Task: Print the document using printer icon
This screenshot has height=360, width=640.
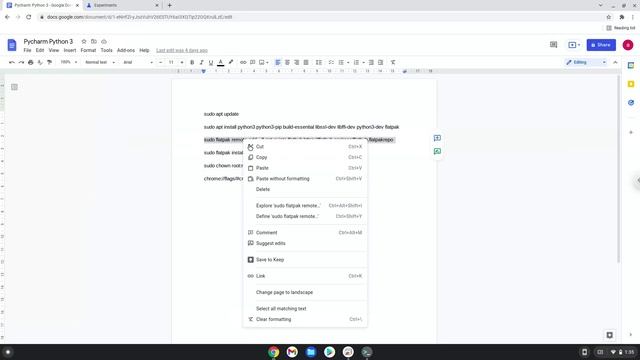Action: point(31,62)
